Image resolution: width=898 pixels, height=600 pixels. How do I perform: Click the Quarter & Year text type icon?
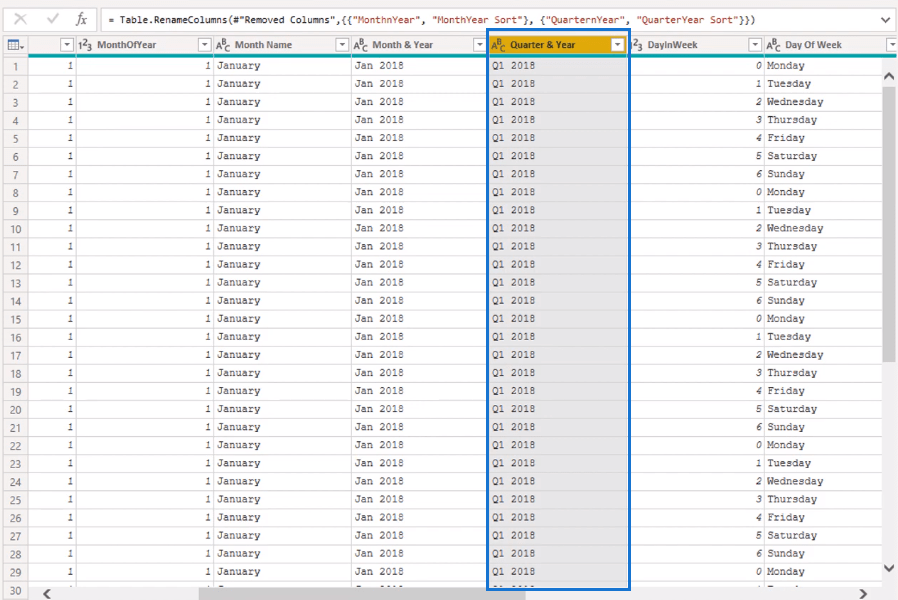click(x=498, y=45)
